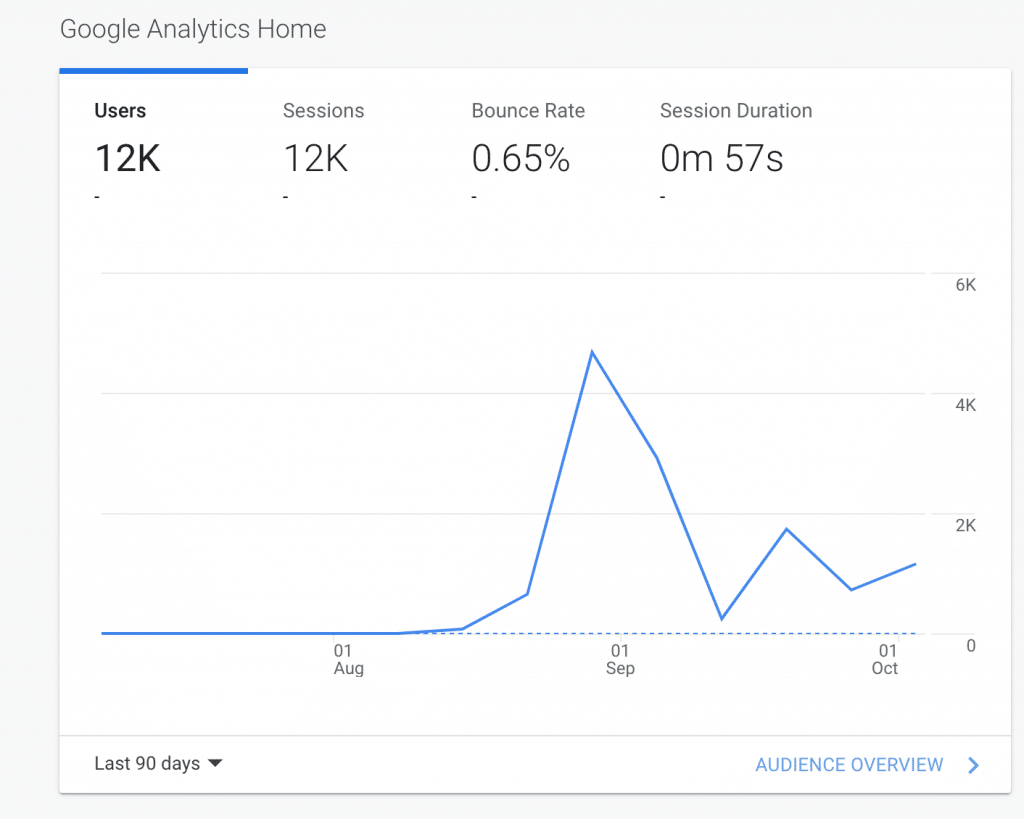1024x819 pixels.
Task: Click the 4K y-axis label
Action: point(965,405)
